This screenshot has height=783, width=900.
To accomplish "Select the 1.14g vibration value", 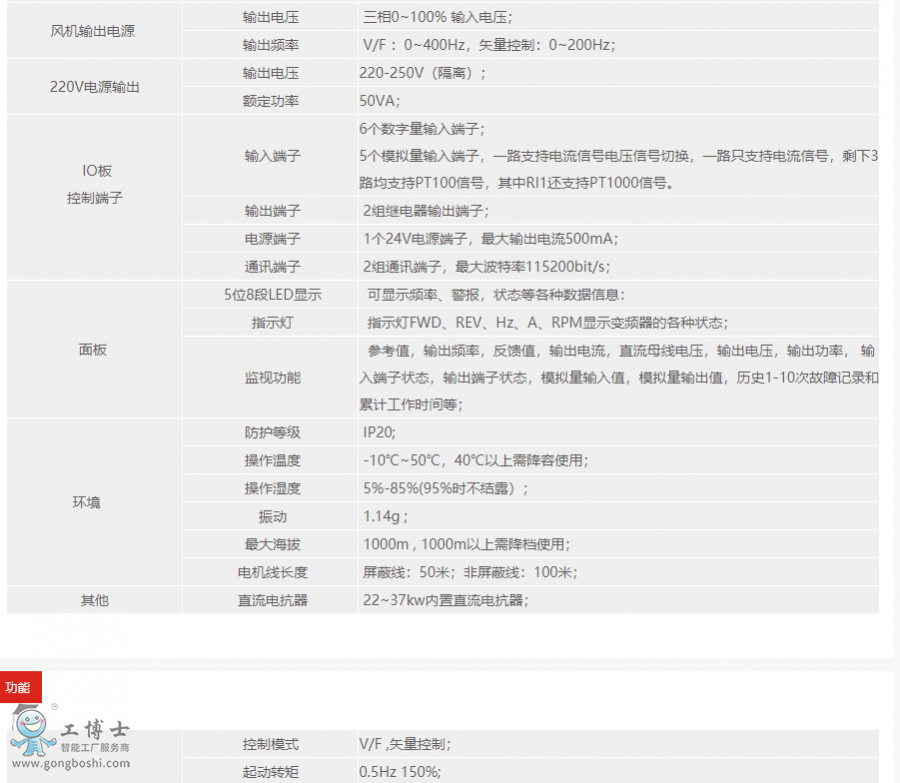I will [x=385, y=517].
